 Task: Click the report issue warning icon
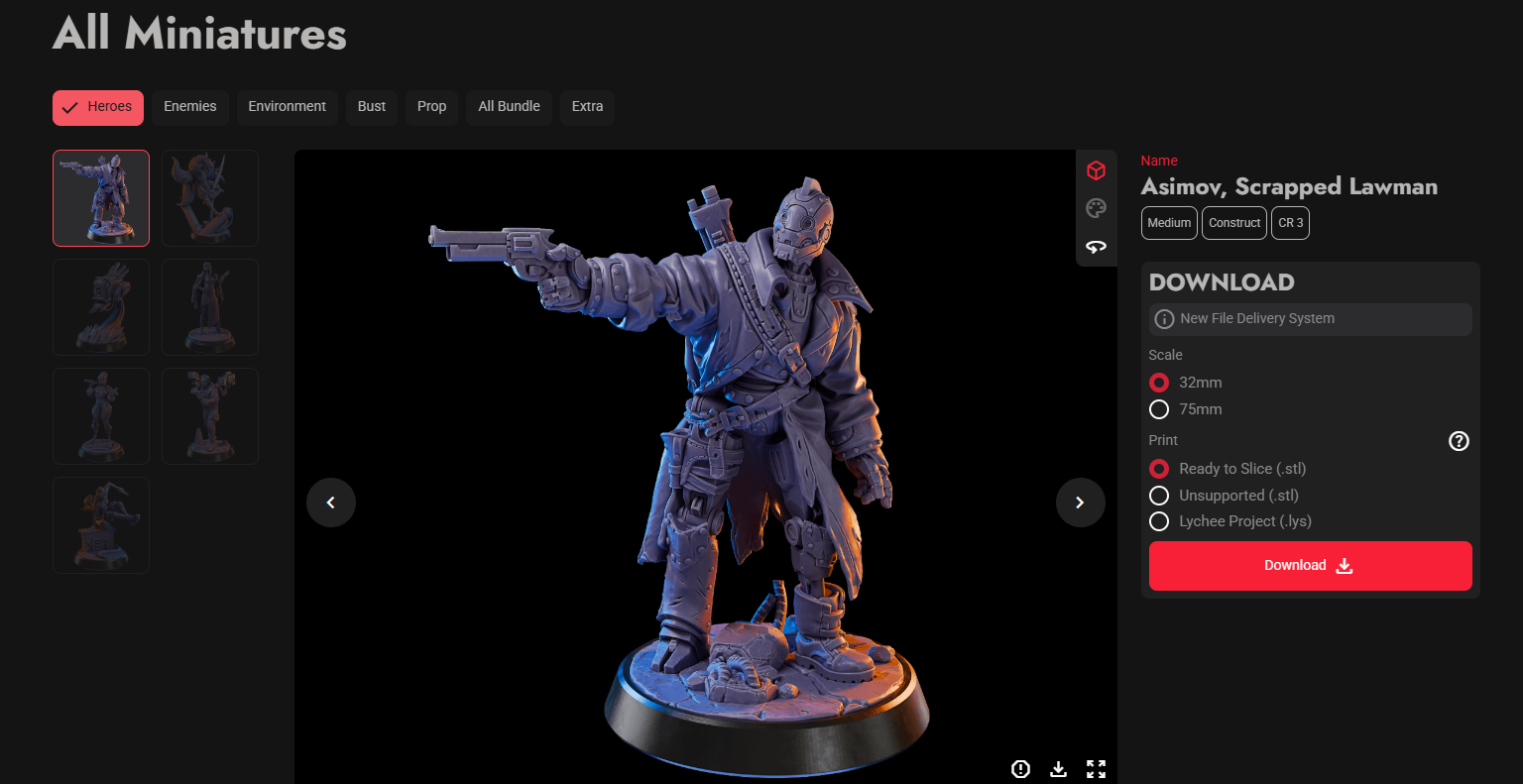[x=1020, y=768]
